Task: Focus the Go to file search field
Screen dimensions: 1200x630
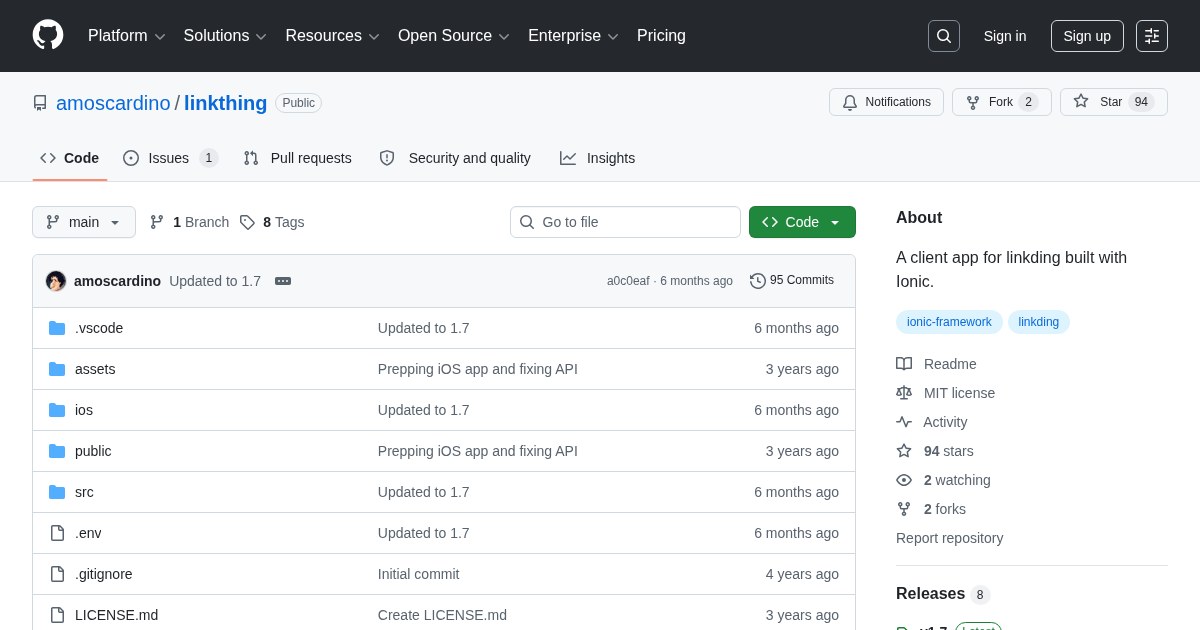Action: click(x=625, y=222)
